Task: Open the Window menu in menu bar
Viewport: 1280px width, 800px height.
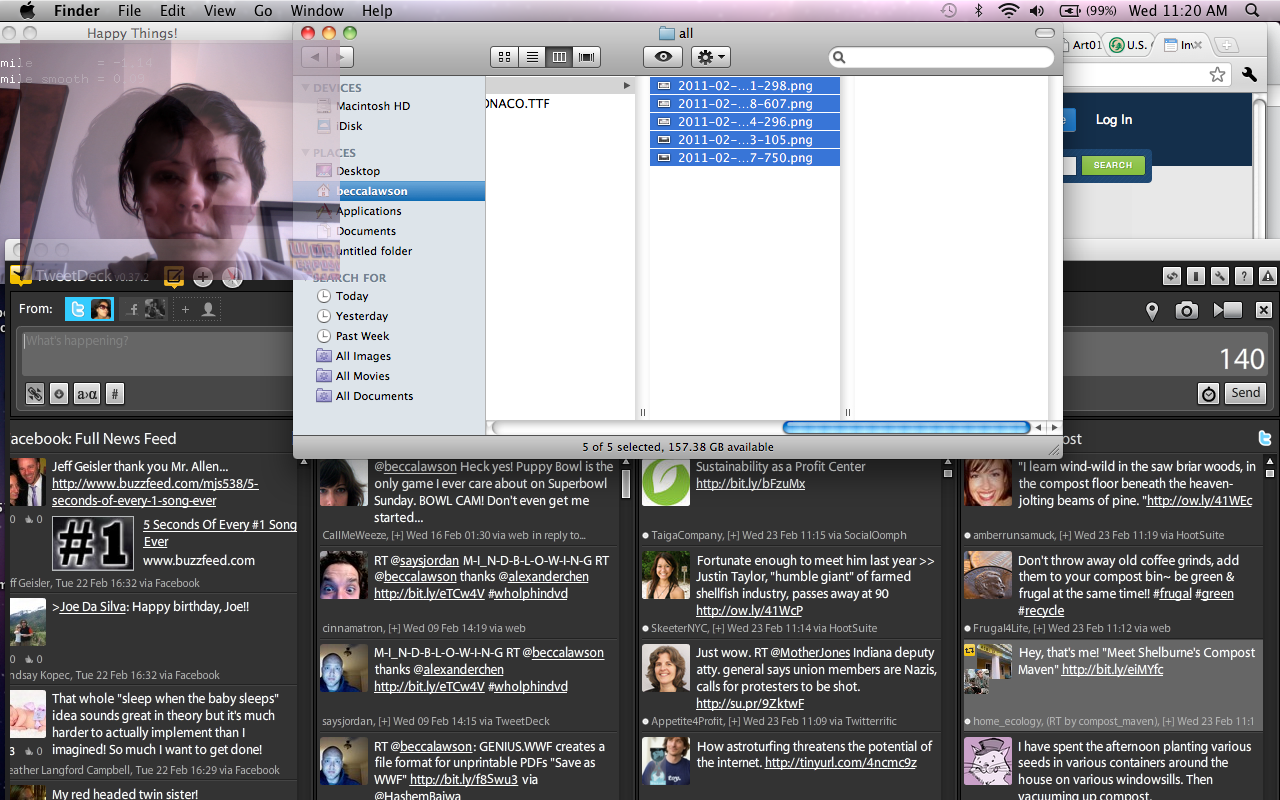Action: (x=316, y=11)
